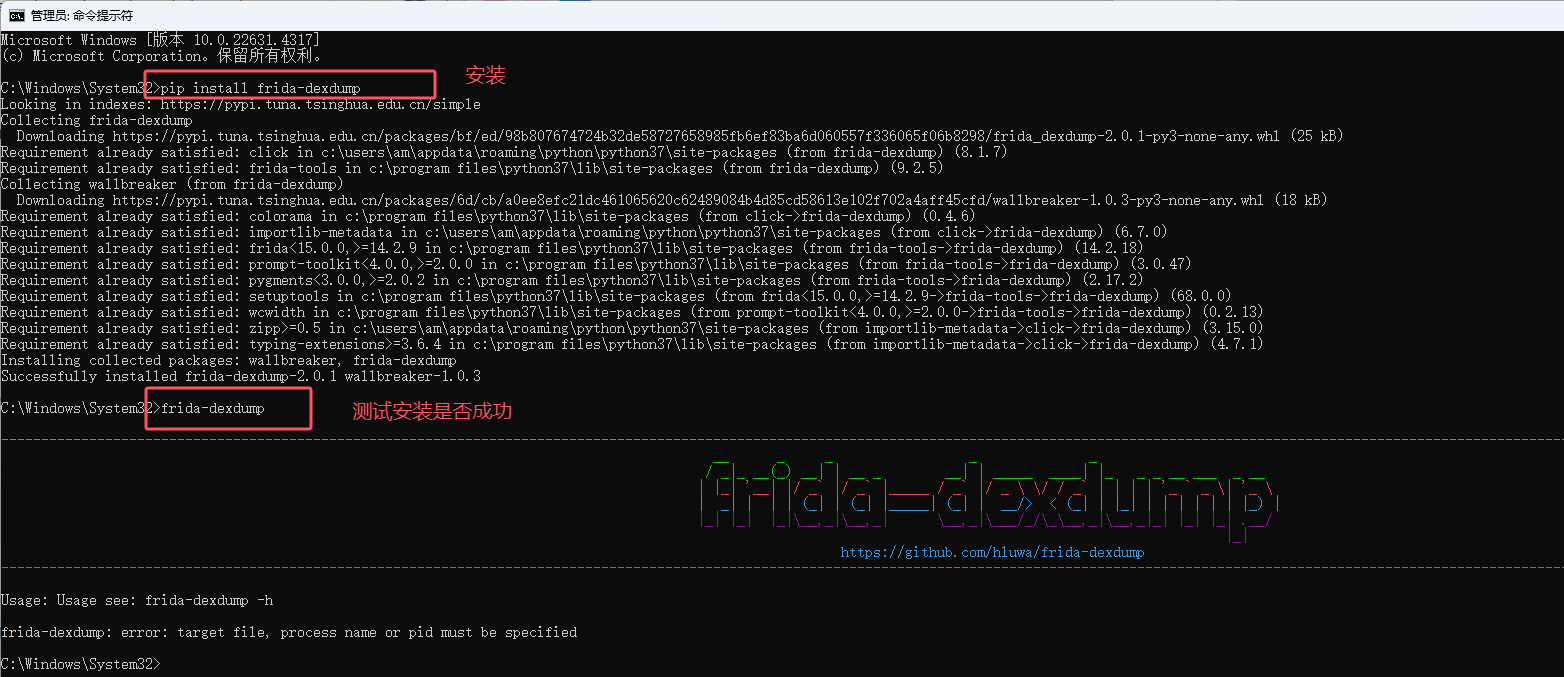Click the window title '管理员: 命令提示符'
1564x677 pixels.
pyautogui.click(x=82, y=16)
